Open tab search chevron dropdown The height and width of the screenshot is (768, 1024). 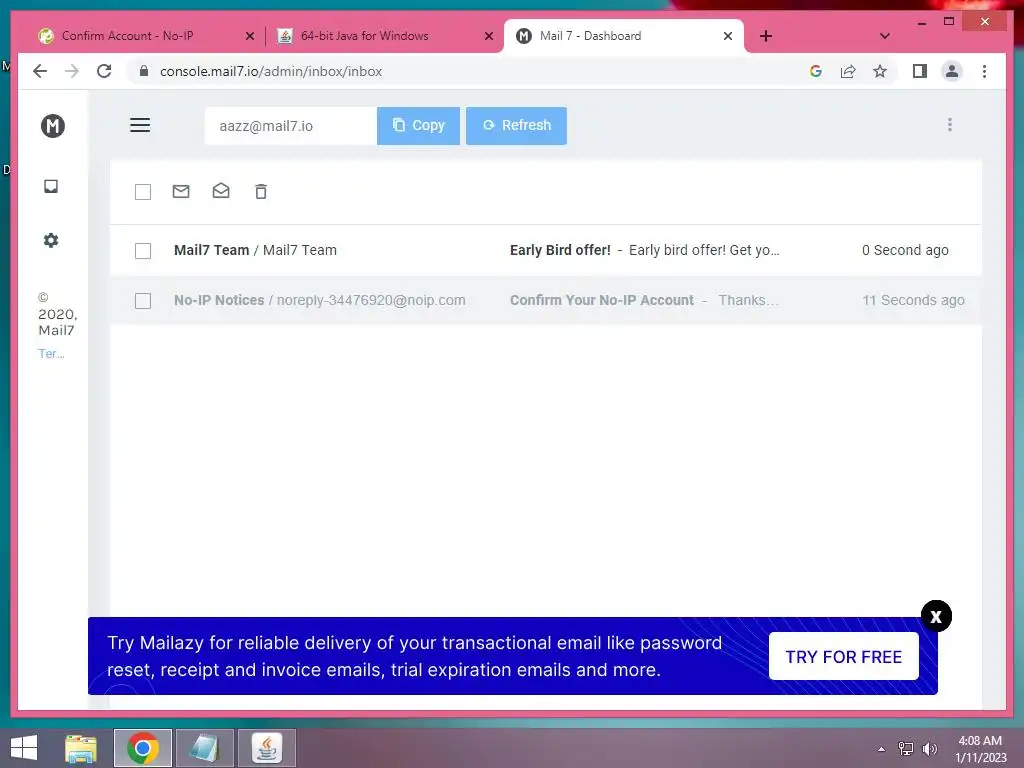884,36
